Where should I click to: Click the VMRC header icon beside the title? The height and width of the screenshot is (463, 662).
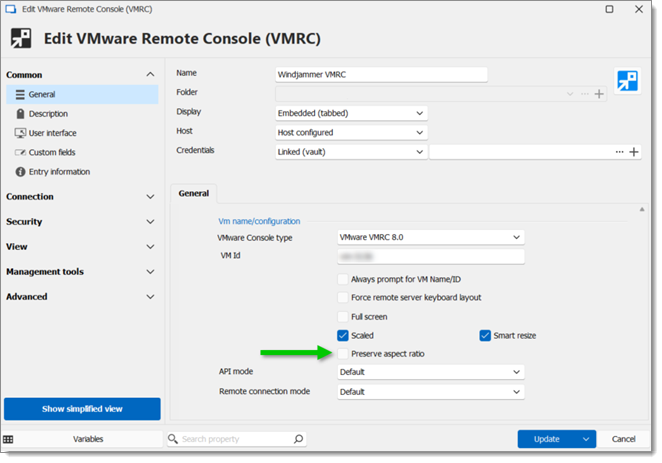(x=21, y=38)
